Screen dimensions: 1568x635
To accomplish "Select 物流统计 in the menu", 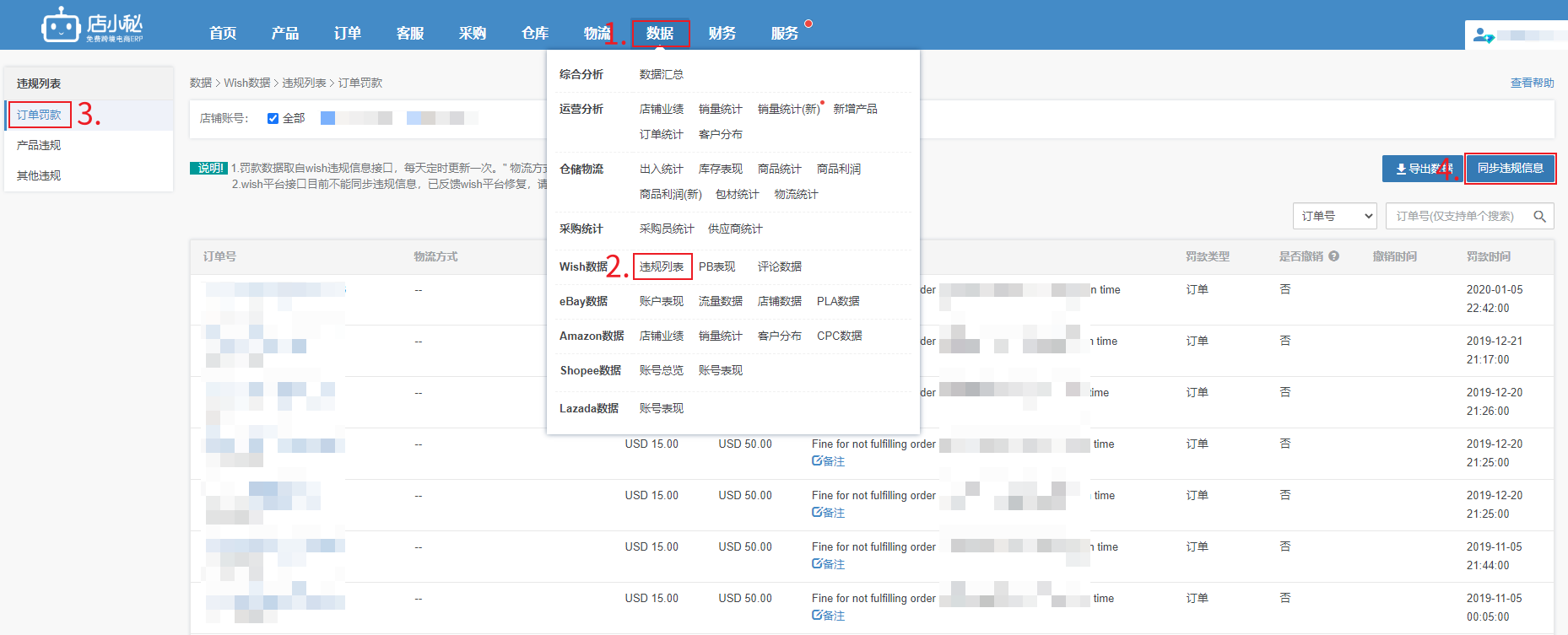I will (797, 194).
